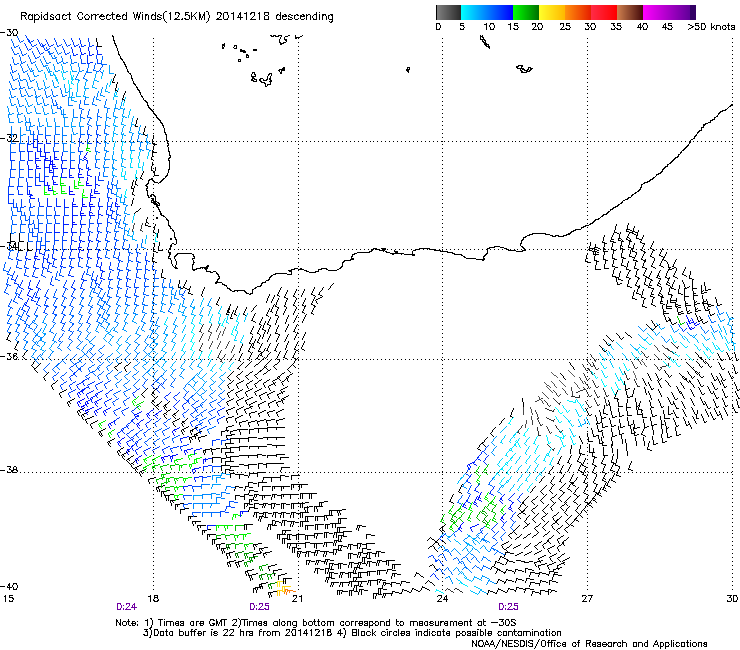
Task: Click the "20141218 descending" text in the title
Action: tap(275, 17)
